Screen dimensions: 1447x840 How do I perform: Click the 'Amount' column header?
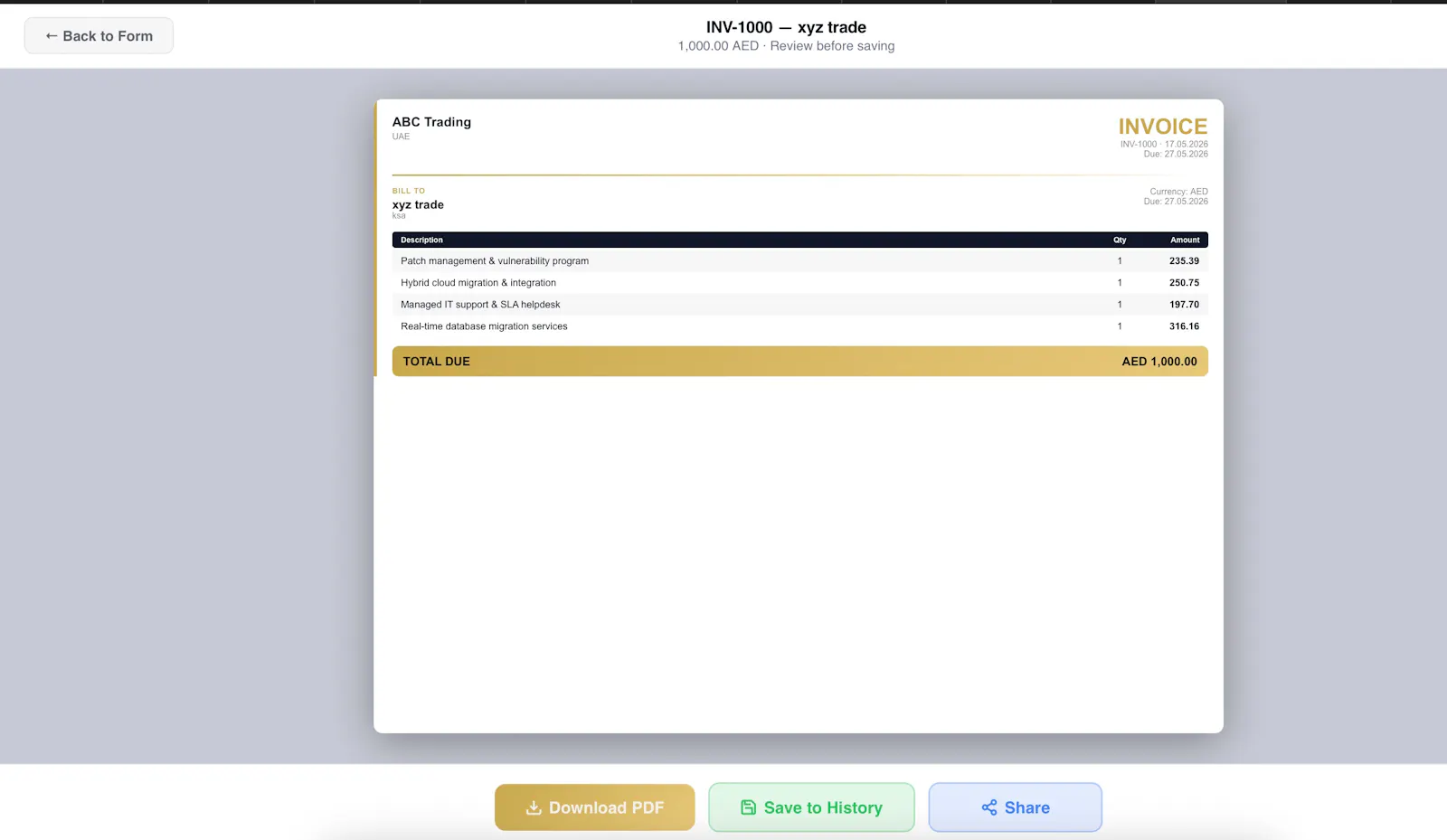click(x=1185, y=240)
